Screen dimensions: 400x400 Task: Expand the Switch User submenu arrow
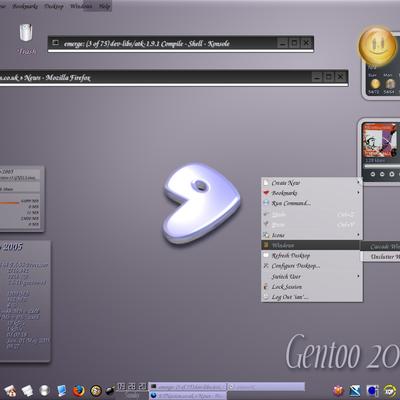(x=358, y=276)
